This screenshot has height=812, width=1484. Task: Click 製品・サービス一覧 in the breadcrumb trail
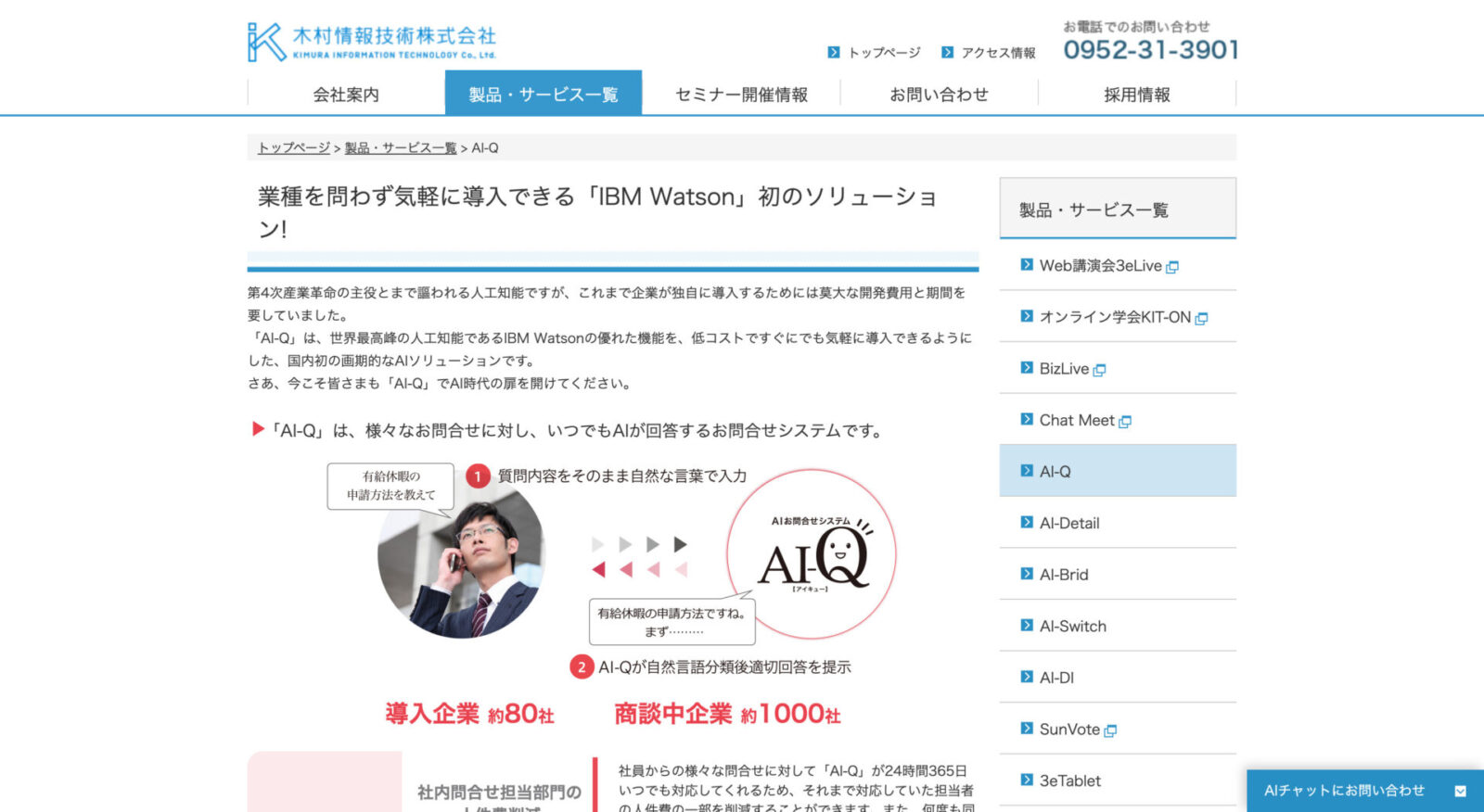400,148
